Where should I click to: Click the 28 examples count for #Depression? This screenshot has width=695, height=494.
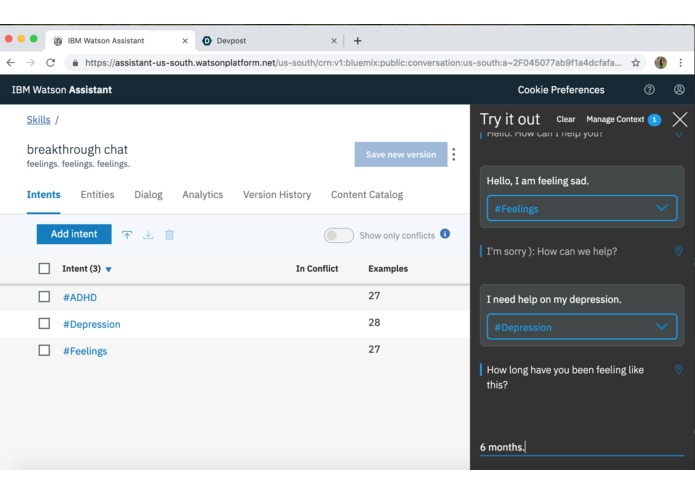pyautogui.click(x=374, y=323)
